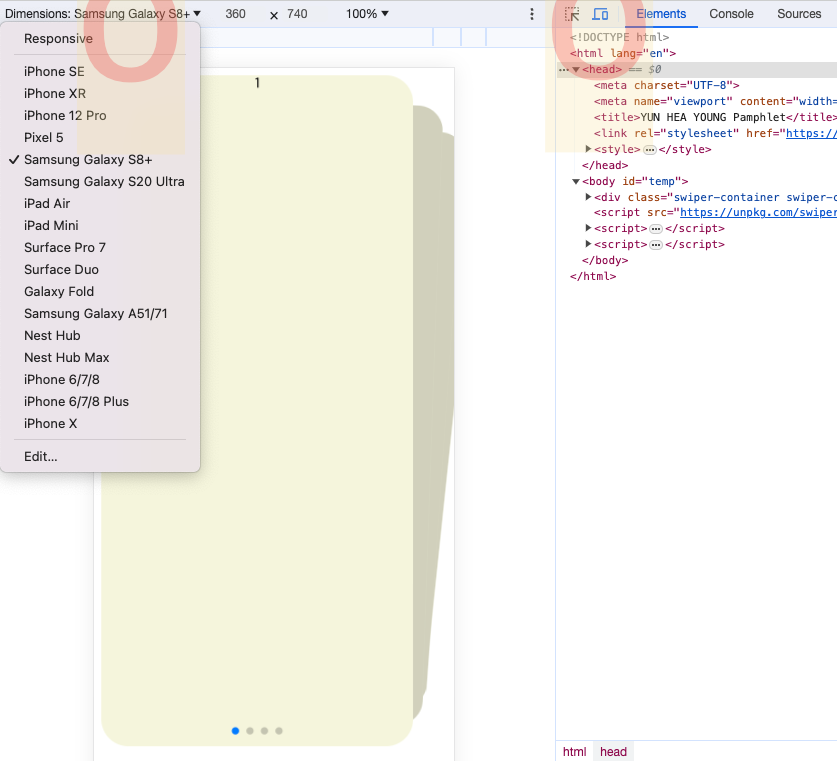Viewport: 837px width, 761px height.
Task: Click the three-dot row actions beside head
Action: (x=563, y=70)
